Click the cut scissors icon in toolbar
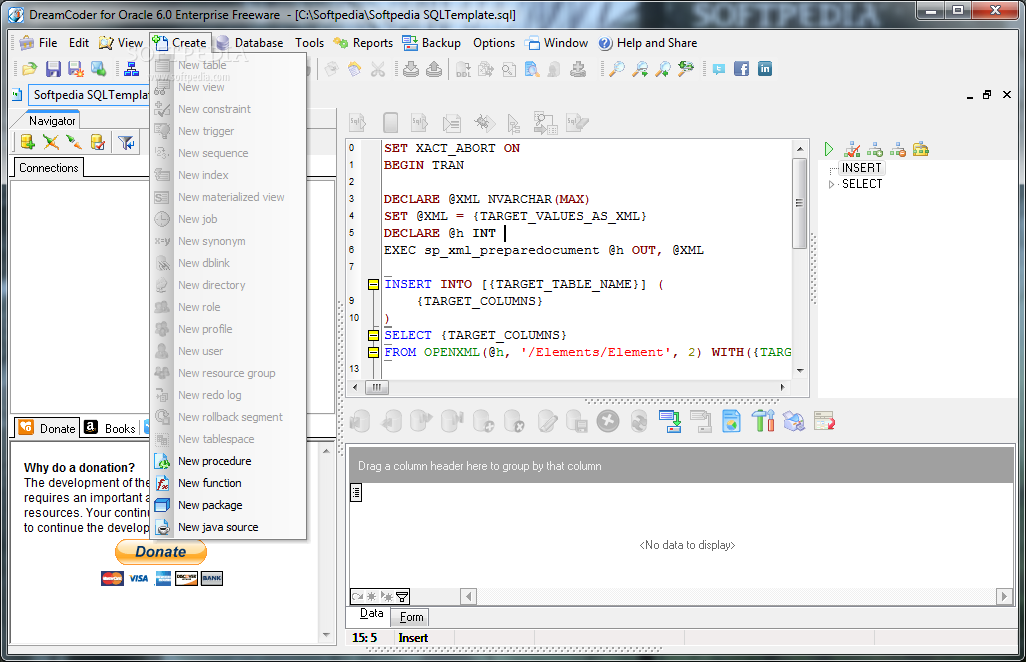 (x=378, y=69)
